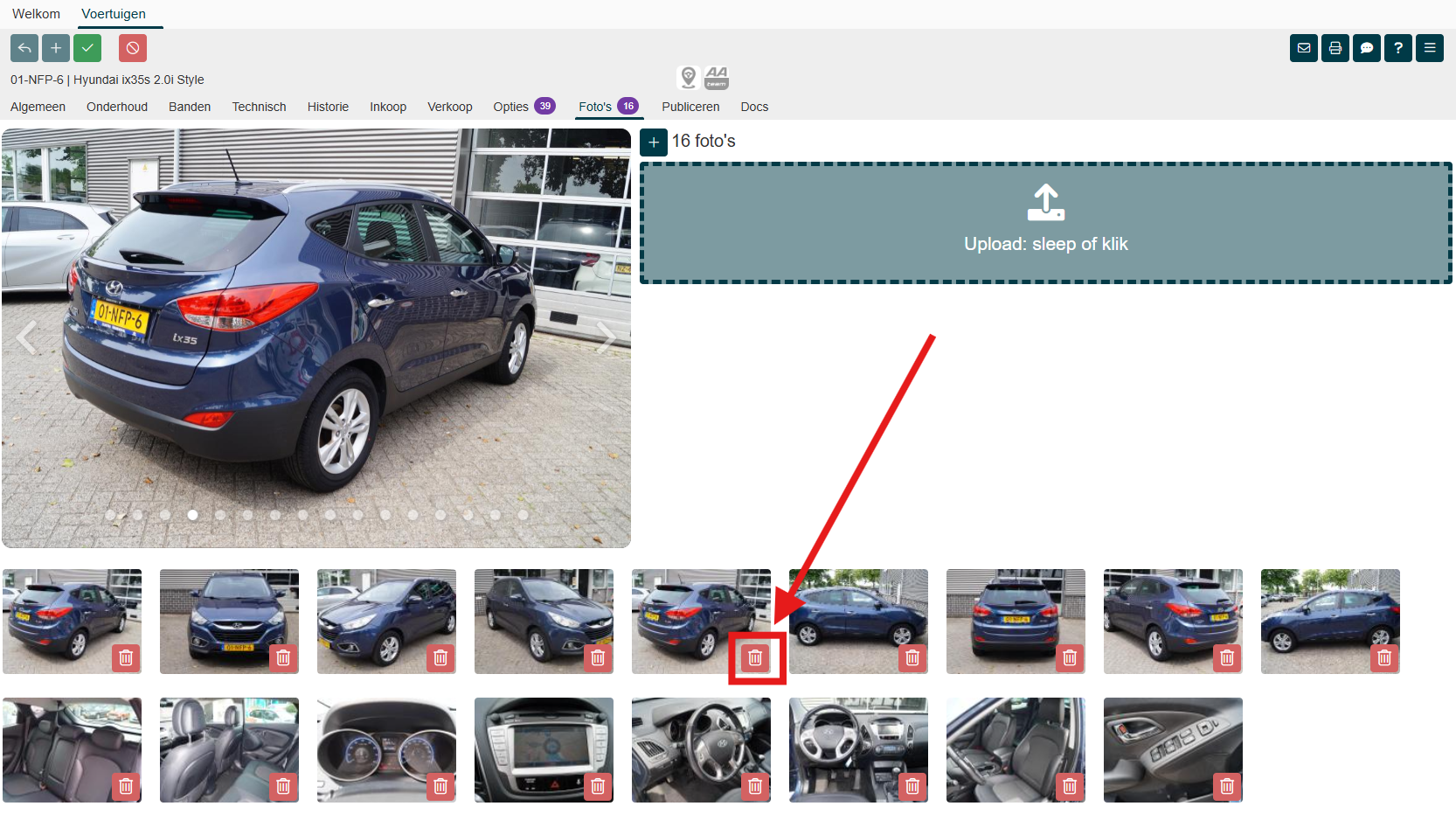This screenshot has width=1456, height=827.
Task: Show previous photo with left carousel arrow
Action: coord(27,337)
